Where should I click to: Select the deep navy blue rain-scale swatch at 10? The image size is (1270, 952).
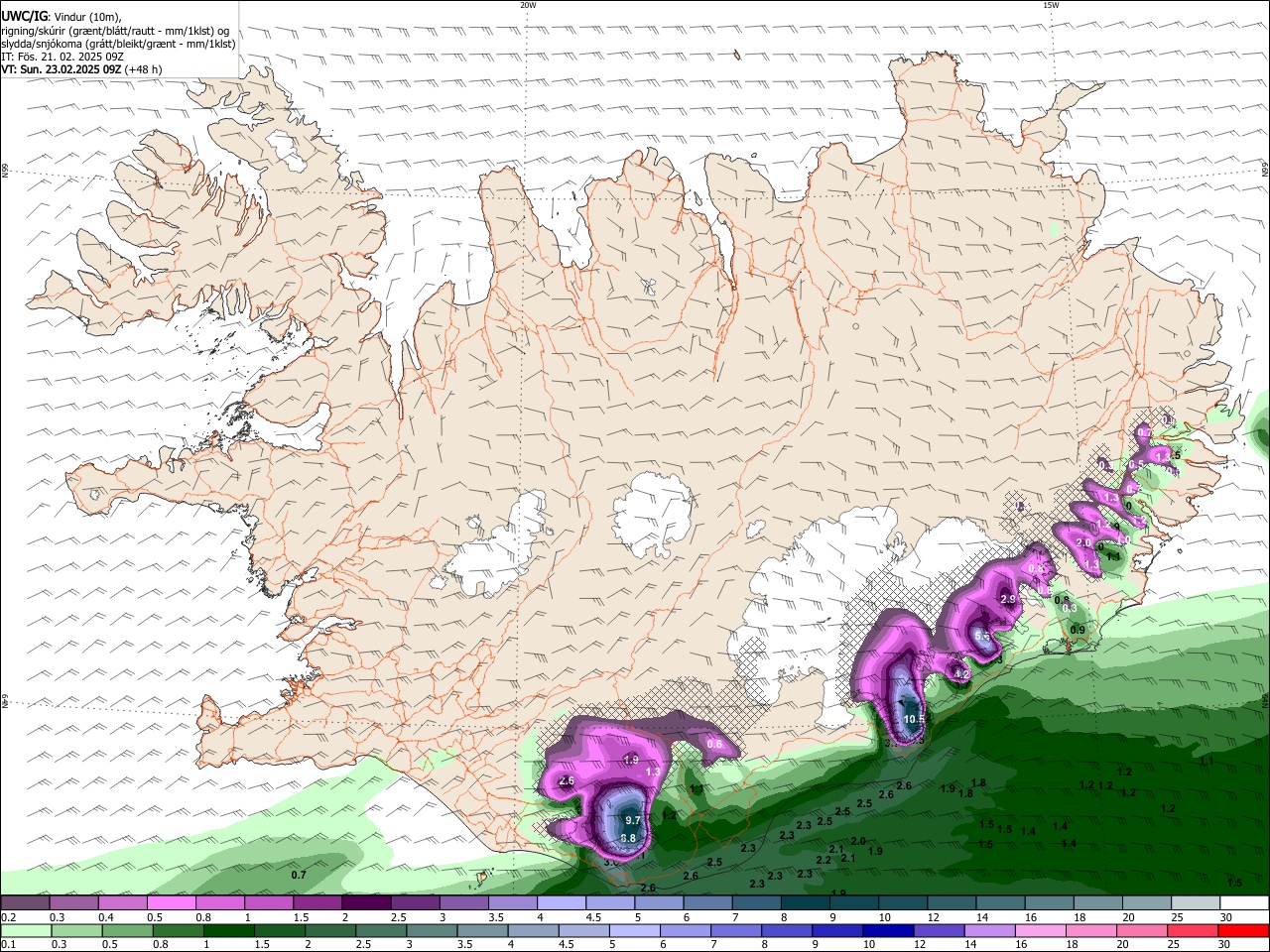887,931
